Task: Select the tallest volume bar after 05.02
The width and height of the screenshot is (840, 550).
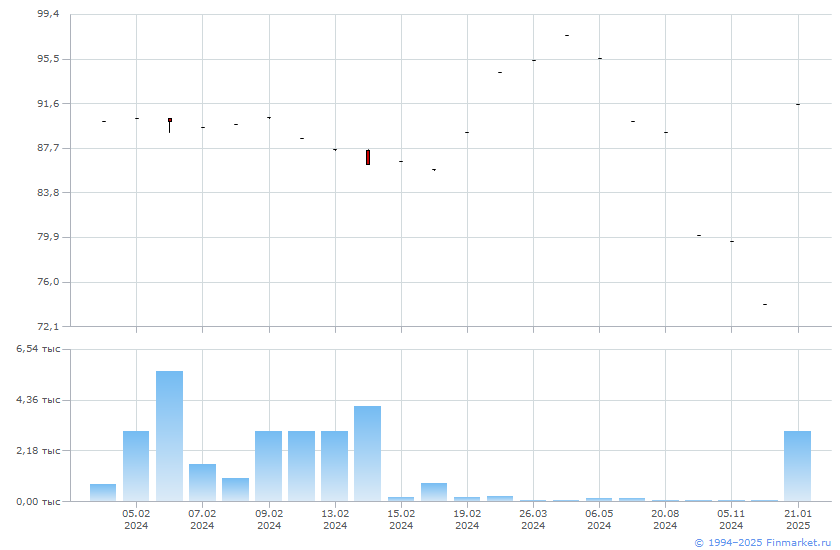Action: 169,436
